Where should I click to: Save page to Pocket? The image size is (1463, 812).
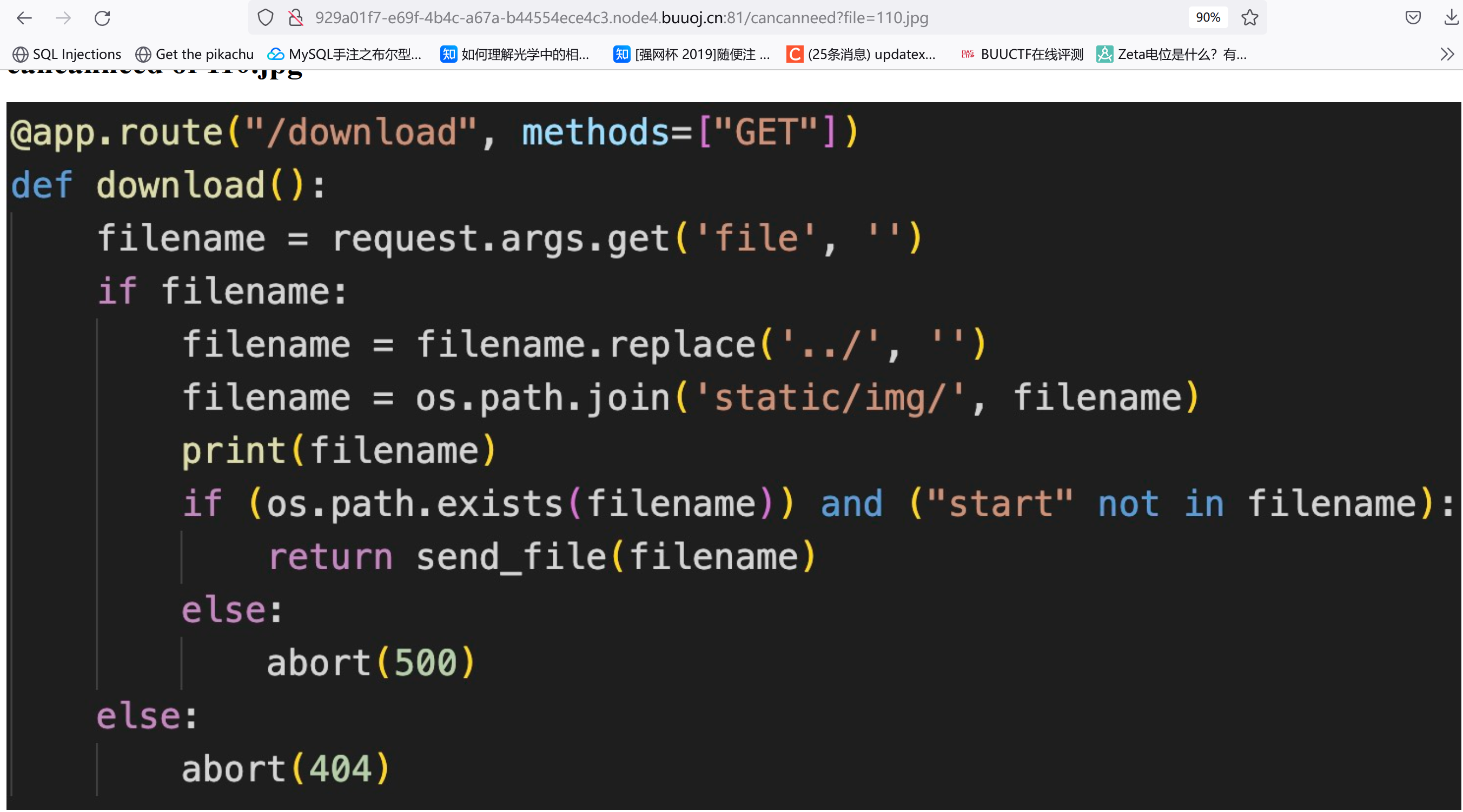(1413, 18)
